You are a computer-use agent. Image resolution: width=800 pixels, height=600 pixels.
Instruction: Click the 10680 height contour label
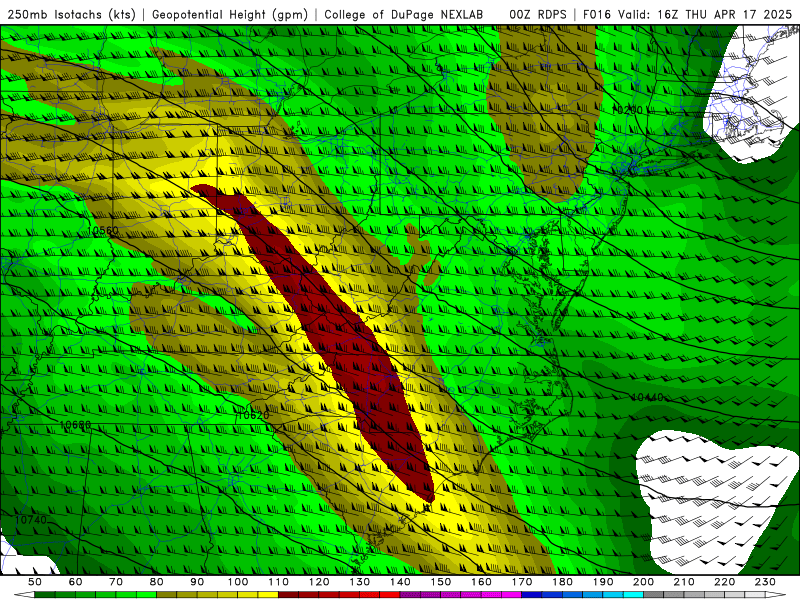[x=76, y=424]
